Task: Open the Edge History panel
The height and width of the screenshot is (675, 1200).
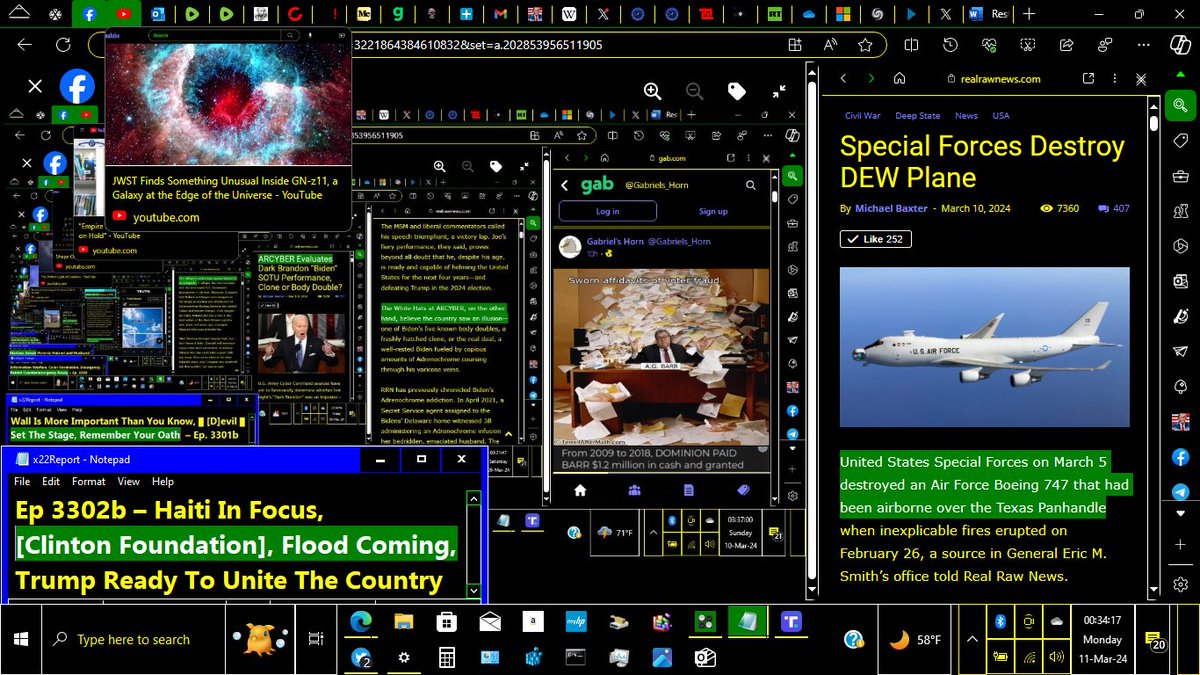Action: (x=950, y=45)
